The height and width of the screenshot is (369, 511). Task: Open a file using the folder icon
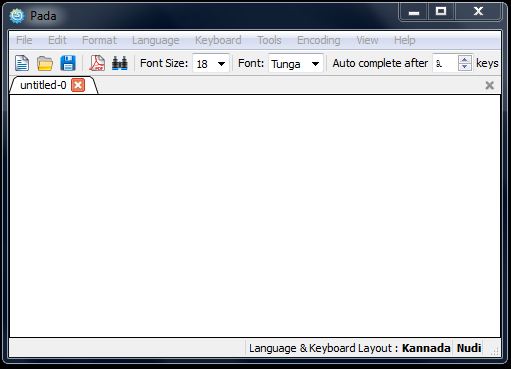pyautogui.click(x=45, y=63)
